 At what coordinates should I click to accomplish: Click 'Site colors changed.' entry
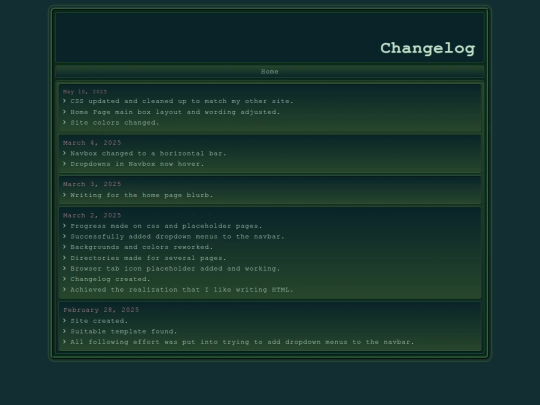point(115,123)
